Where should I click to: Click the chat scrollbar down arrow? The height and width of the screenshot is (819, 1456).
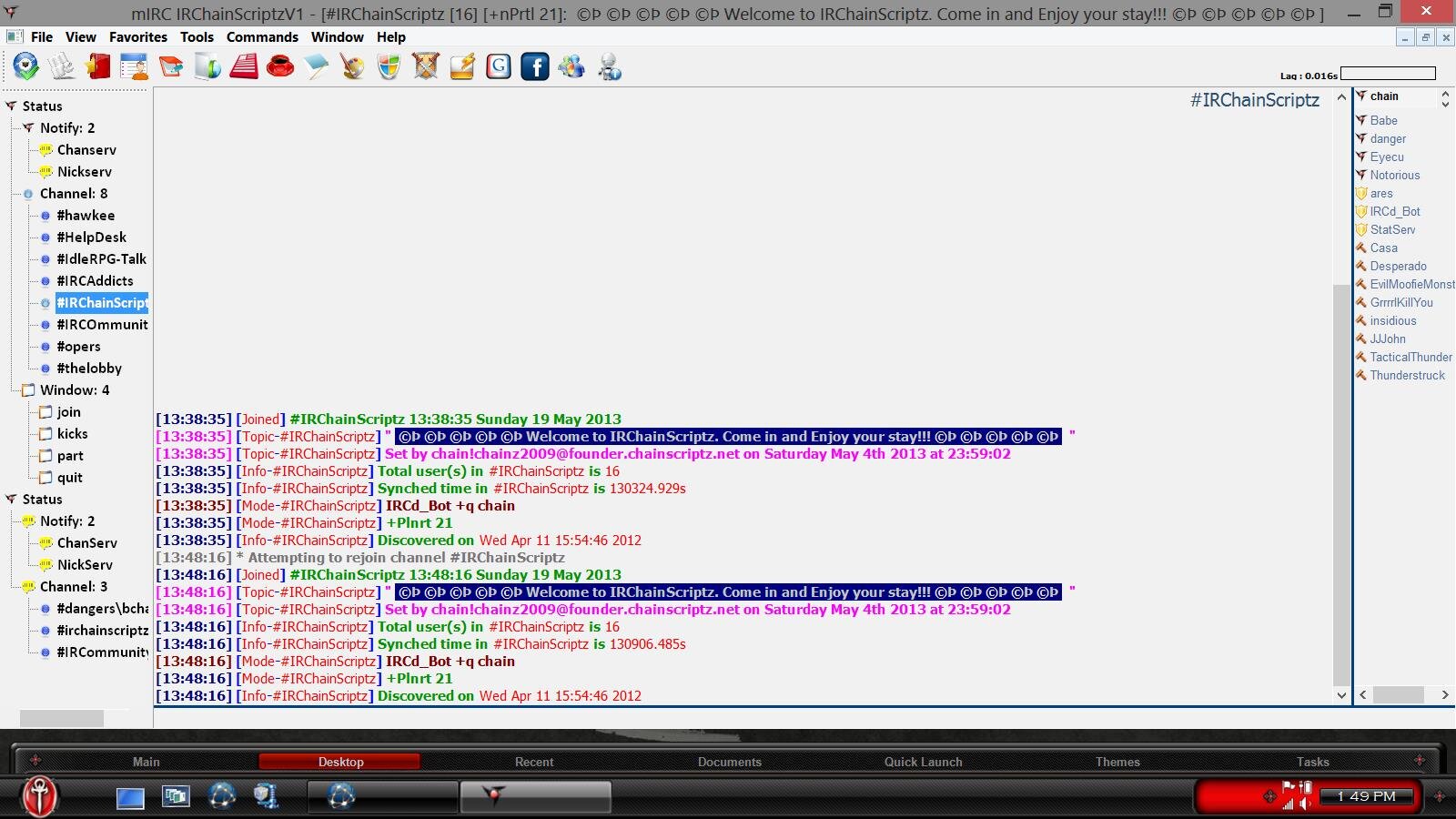click(x=1341, y=695)
